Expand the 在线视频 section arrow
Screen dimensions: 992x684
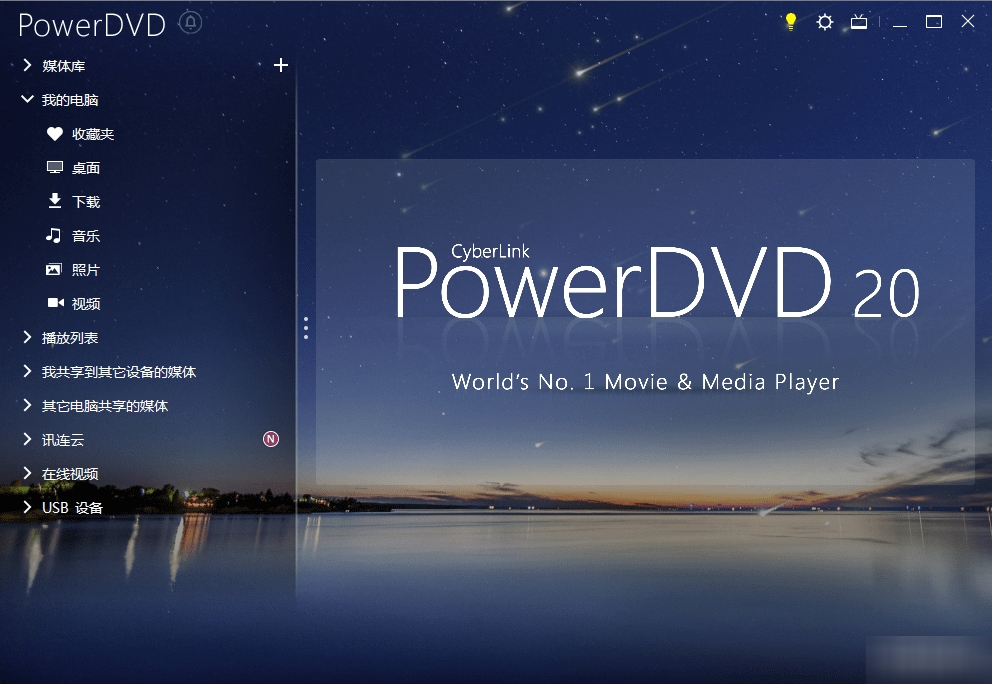point(27,473)
